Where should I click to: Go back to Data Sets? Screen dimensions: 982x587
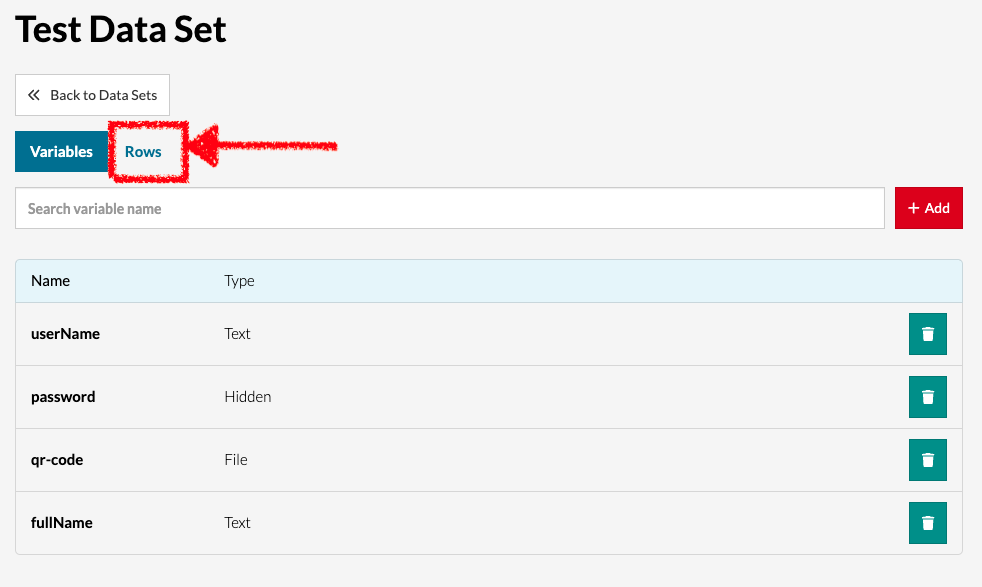point(92,95)
